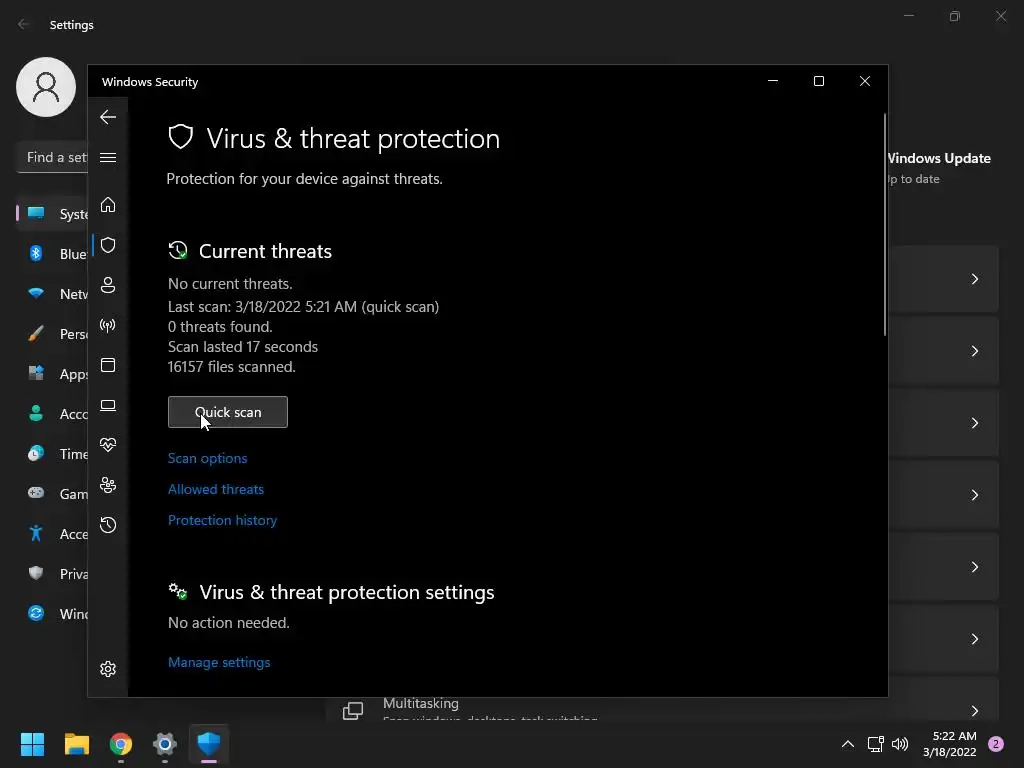Open Firewall & network protection icon
Image resolution: width=1024 pixels, height=768 pixels.
click(x=108, y=325)
